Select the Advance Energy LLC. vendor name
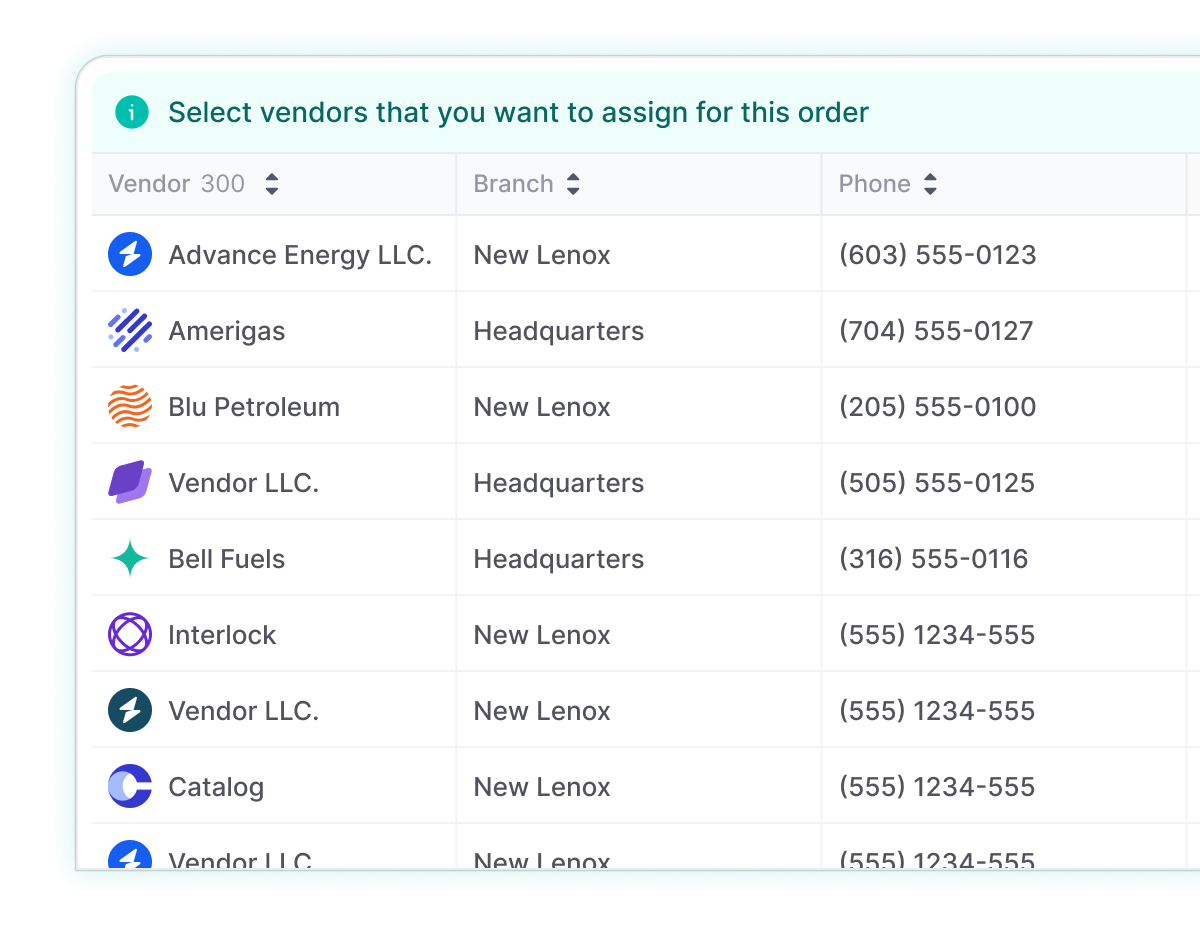The width and height of the screenshot is (1200, 928). [300, 255]
